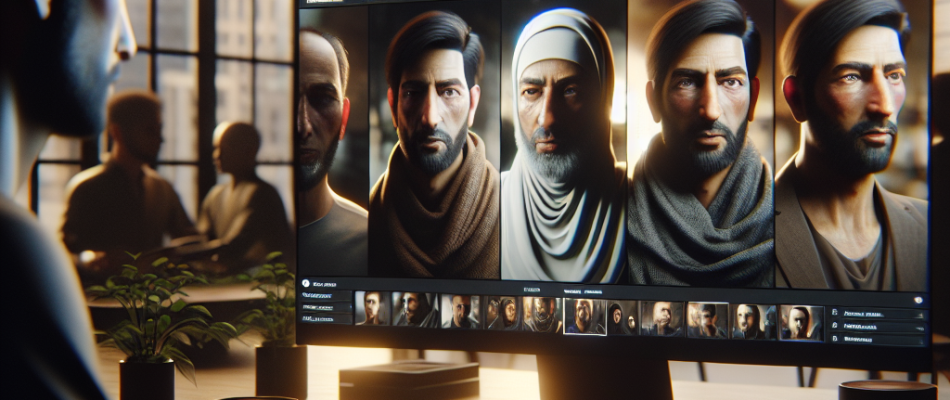Viewport: 950px width, 400px height.
Task: Toggle the indicator at the end of the middle right-panel row
Action: point(918,326)
